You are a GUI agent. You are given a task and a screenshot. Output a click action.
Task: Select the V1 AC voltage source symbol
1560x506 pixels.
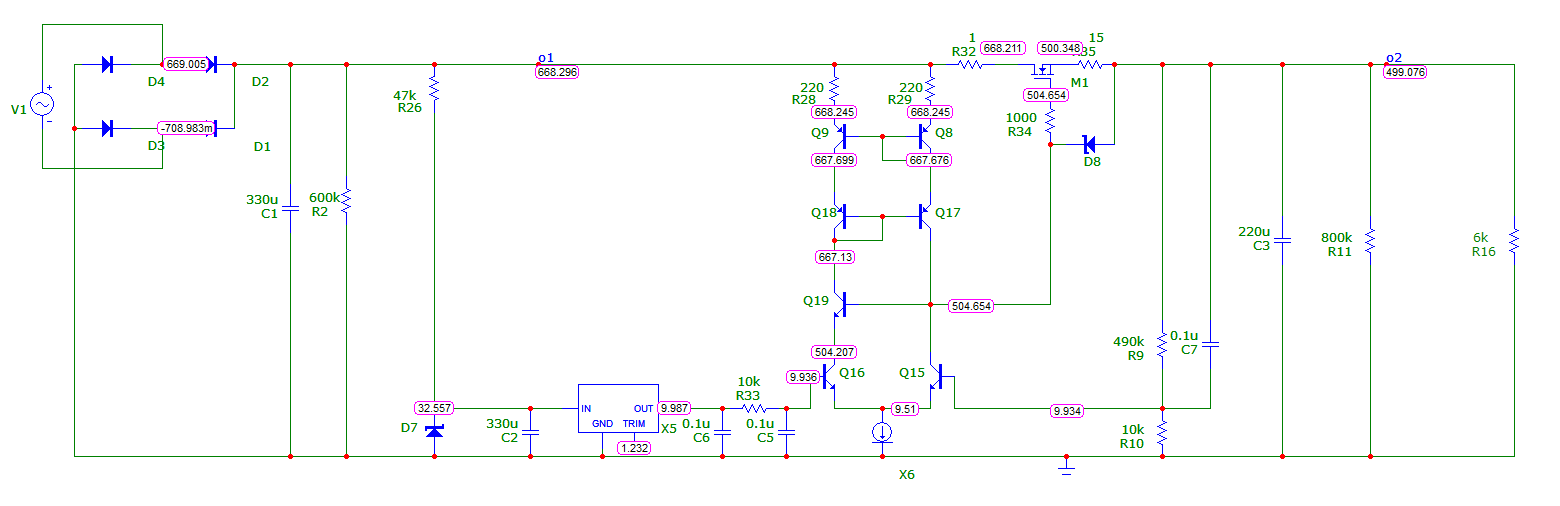coord(43,104)
